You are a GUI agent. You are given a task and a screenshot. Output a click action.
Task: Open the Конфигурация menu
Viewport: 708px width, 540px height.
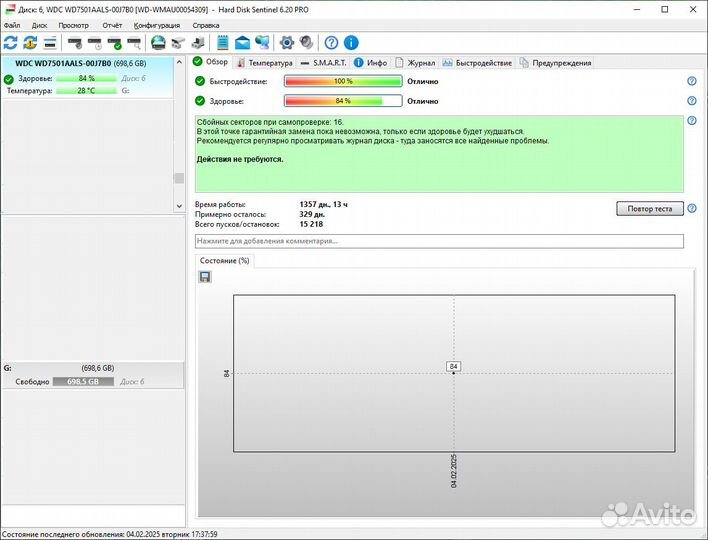click(x=157, y=24)
